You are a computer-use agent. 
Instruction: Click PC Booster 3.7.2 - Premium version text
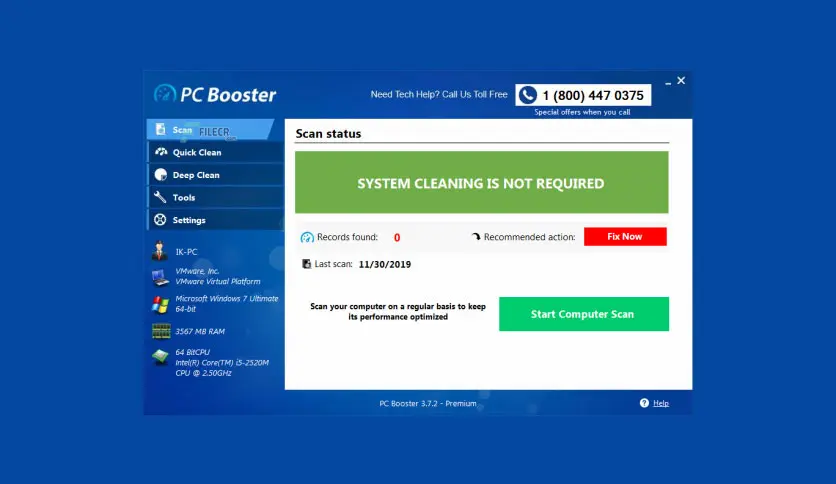(428, 404)
